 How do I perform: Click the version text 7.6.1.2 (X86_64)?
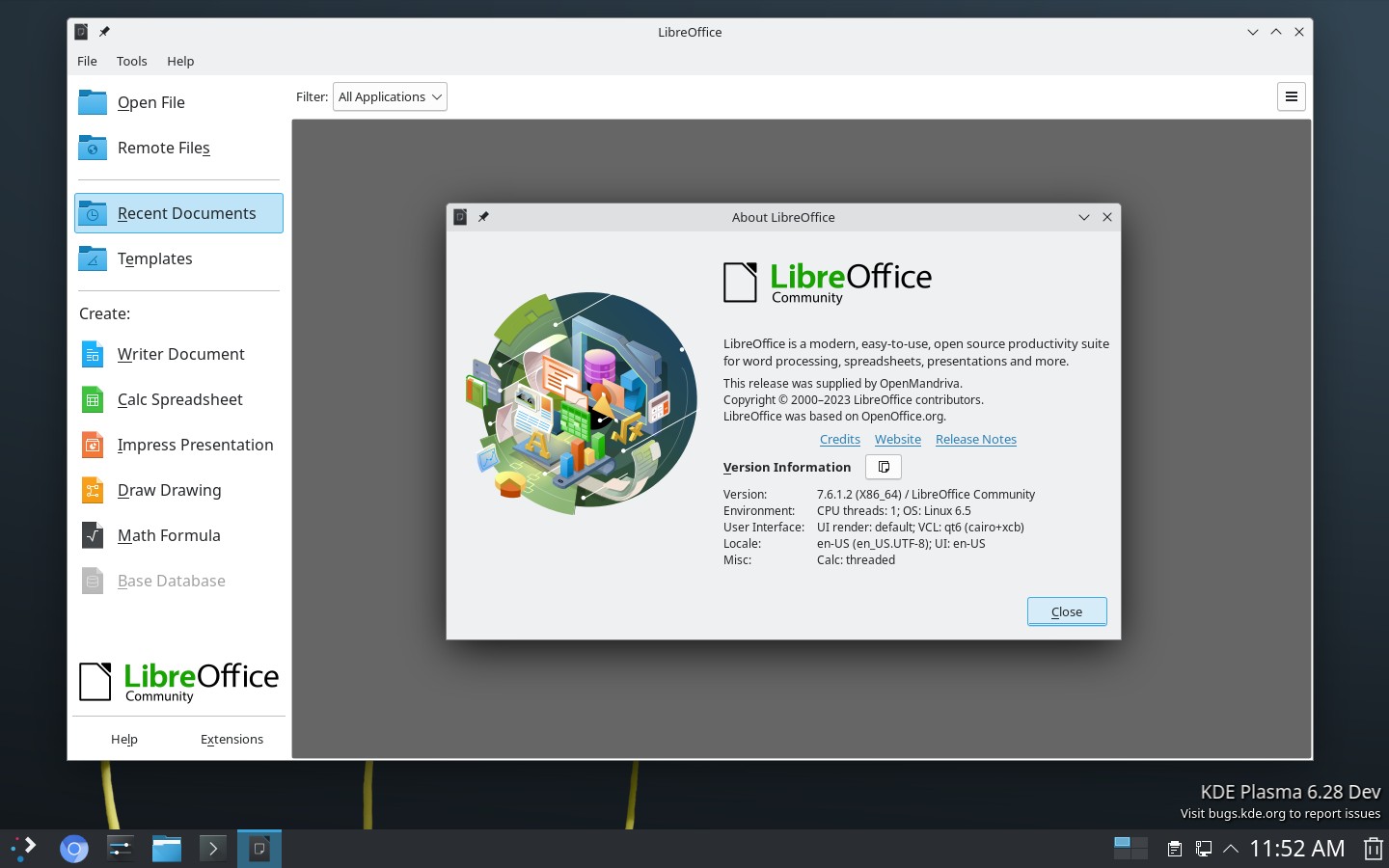858,494
